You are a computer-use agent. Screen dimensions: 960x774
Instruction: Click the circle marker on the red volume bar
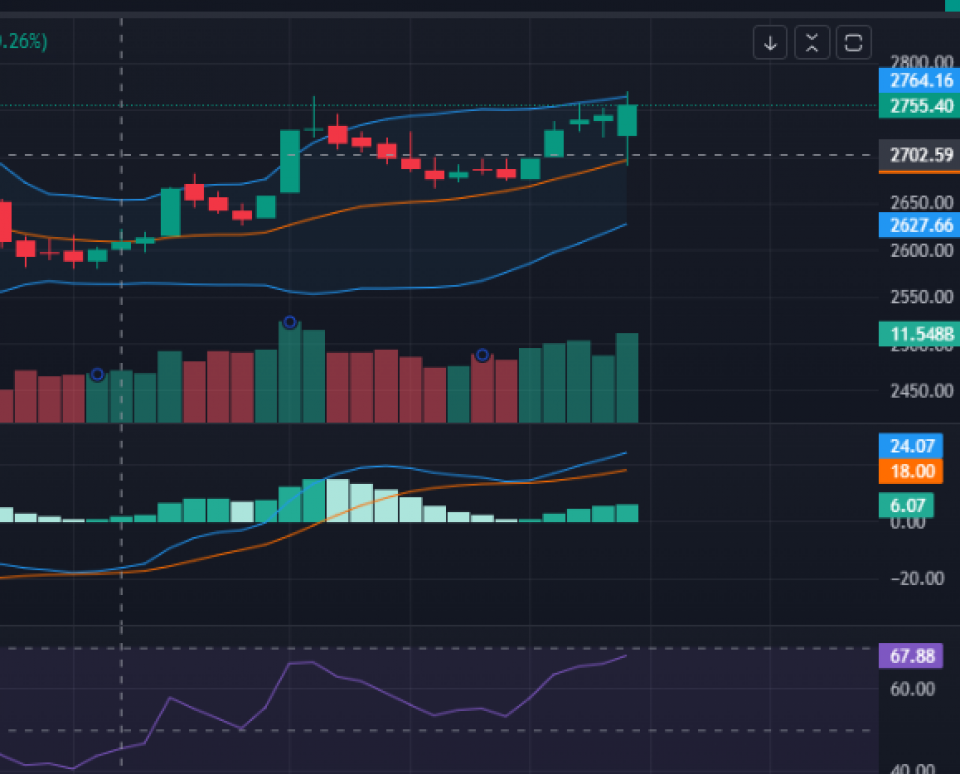pyautogui.click(x=482, y=355)
